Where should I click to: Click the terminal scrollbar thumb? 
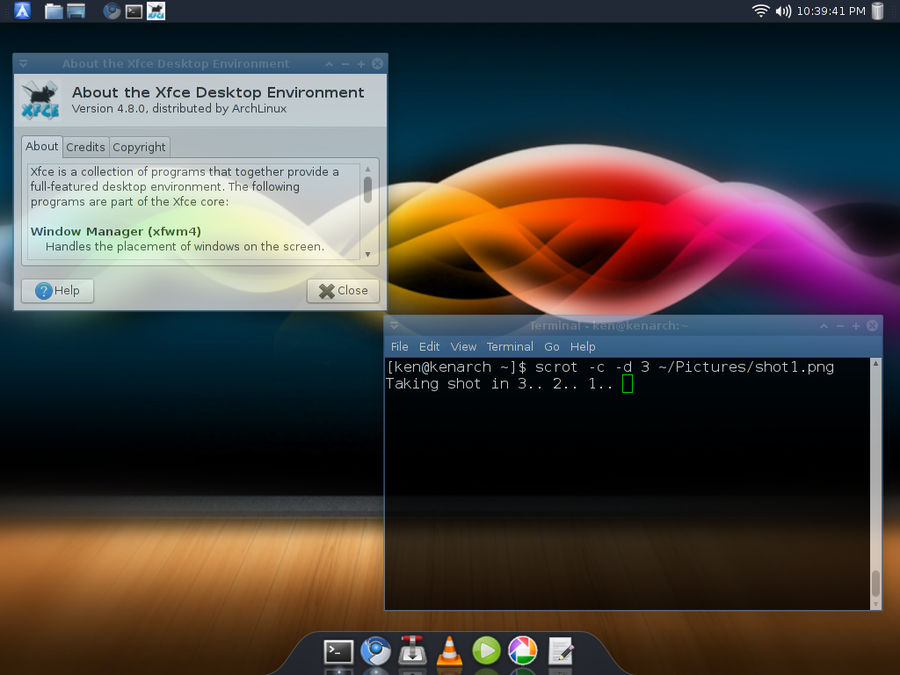point(876,583)
